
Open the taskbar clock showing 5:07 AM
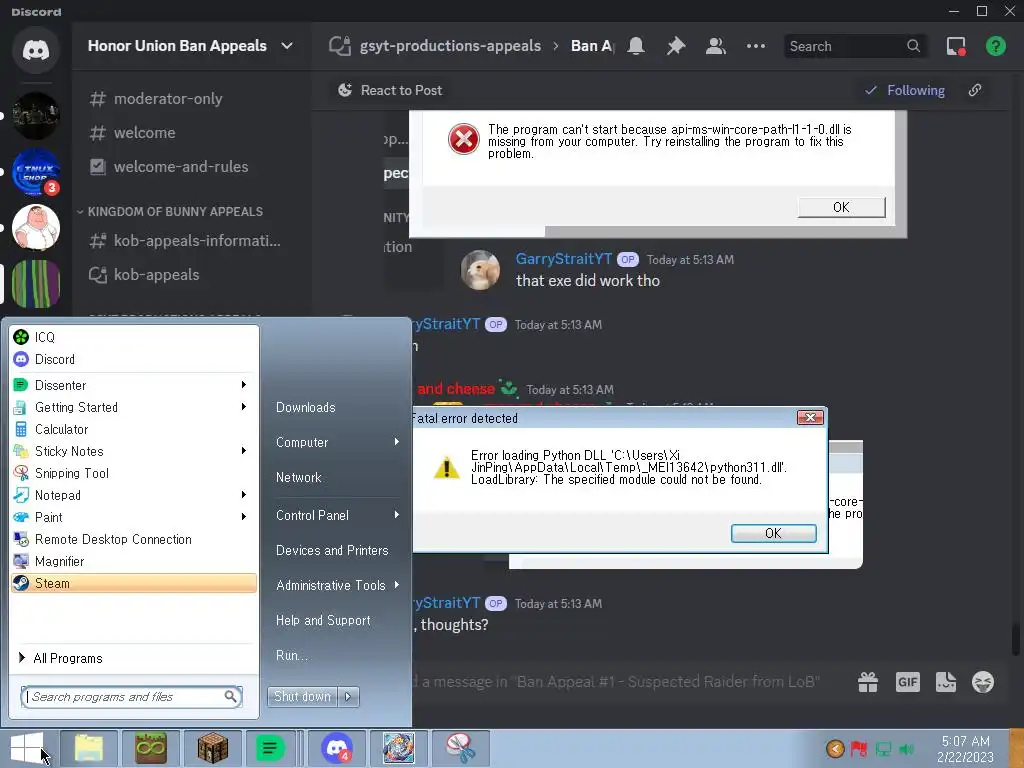pyautogui.click(x=965, y=749)
